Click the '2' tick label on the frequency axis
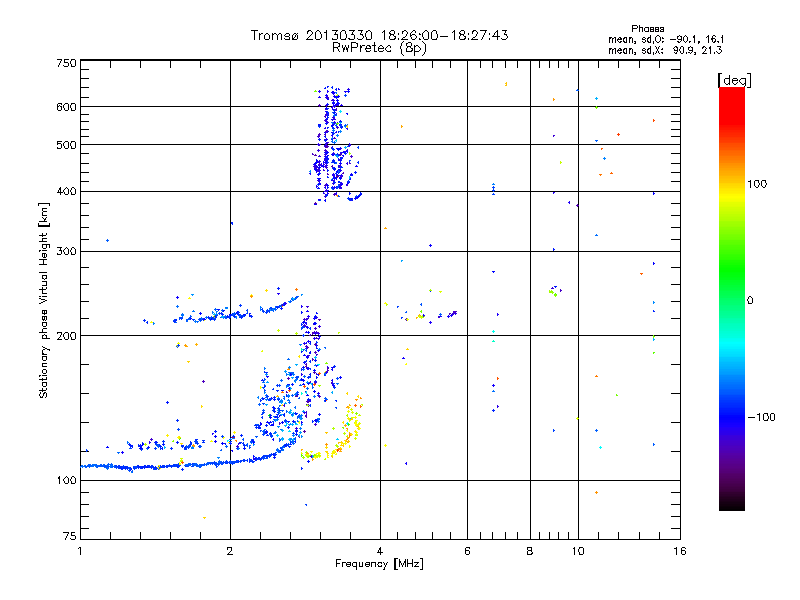Image resolution: width=800 pixels, height=600 pixels. pos(230,551)
